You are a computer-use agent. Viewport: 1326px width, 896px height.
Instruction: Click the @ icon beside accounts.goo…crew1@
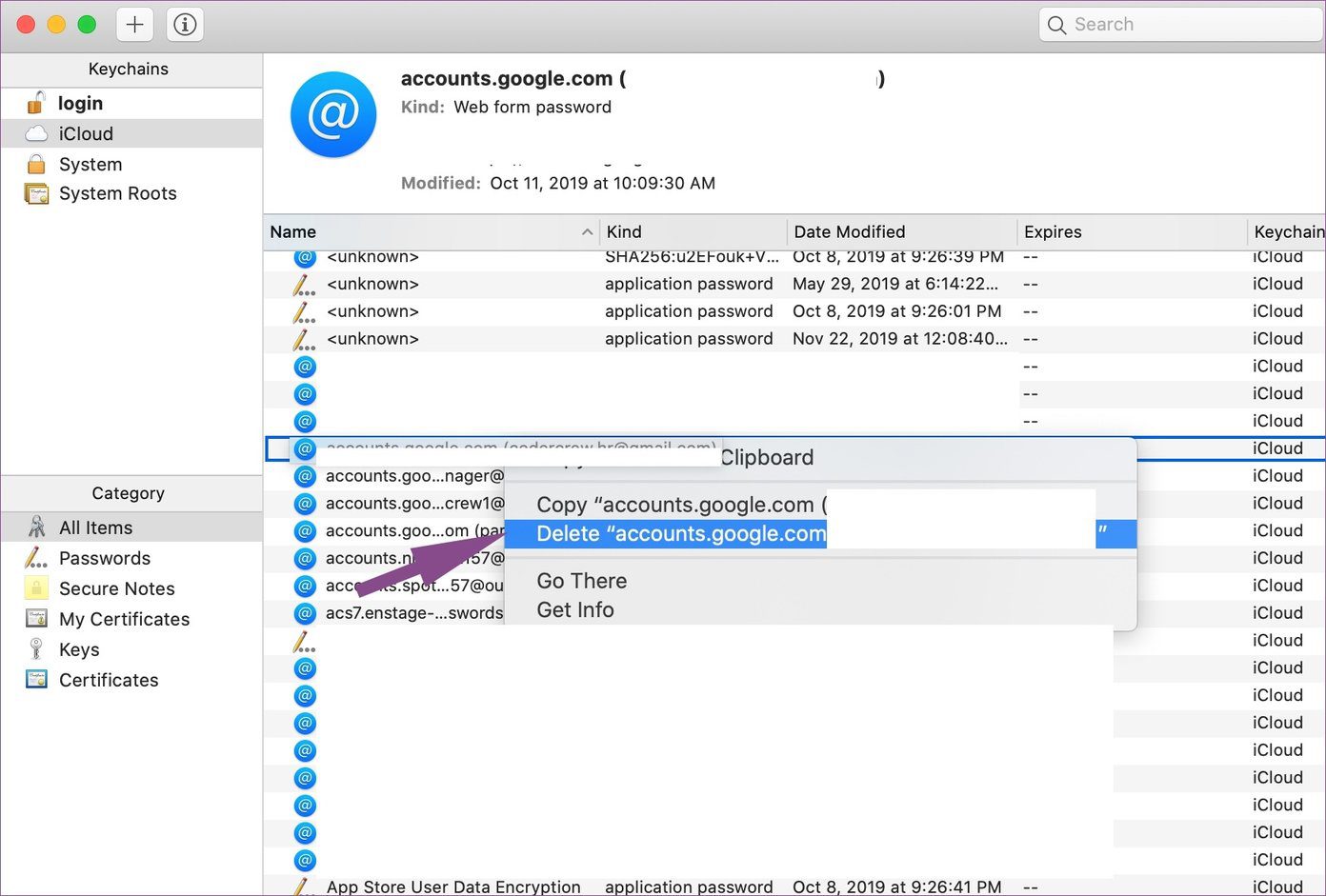(x=305, y=504)
